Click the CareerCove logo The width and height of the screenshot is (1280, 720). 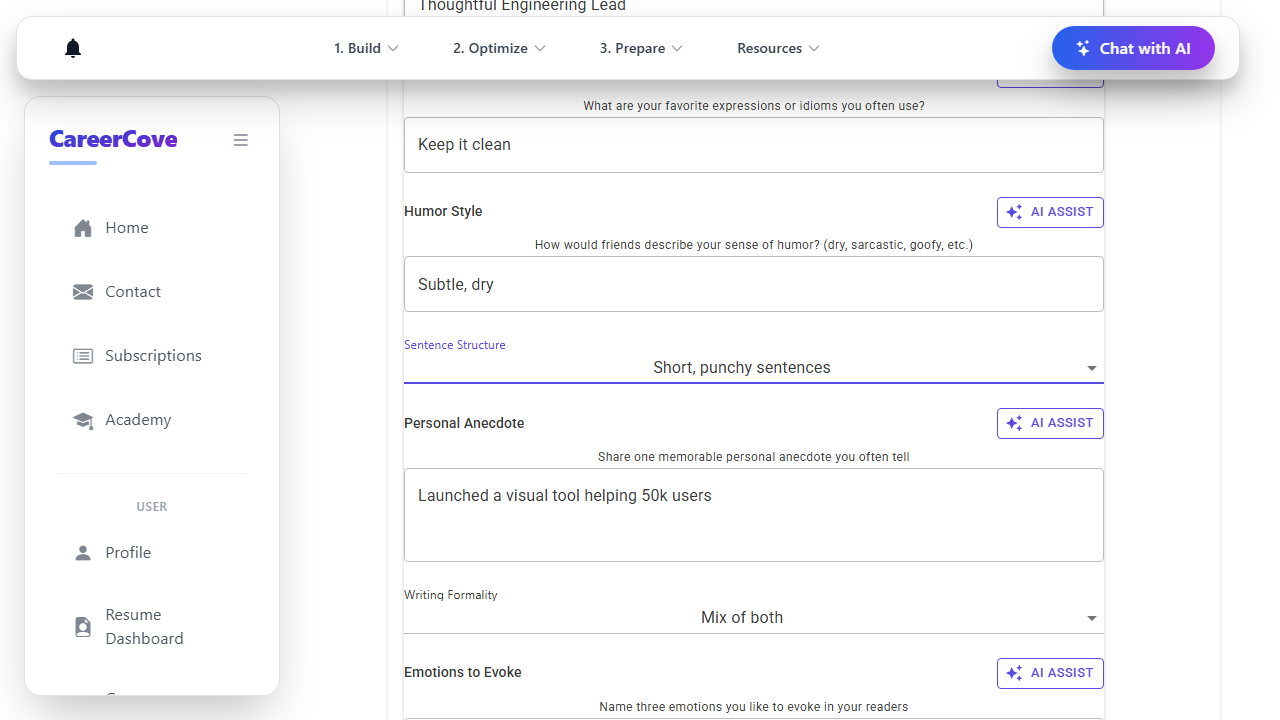113,139
